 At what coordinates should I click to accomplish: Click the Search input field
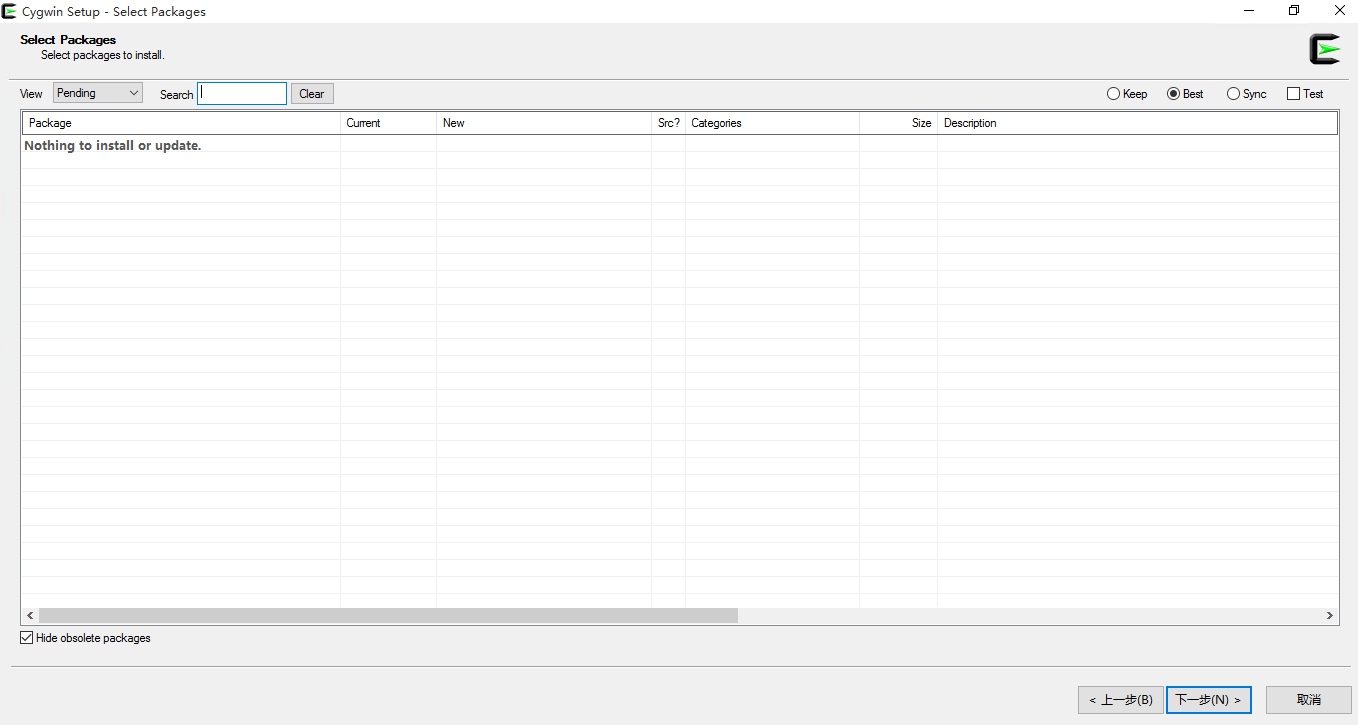(x=242, y=93)
